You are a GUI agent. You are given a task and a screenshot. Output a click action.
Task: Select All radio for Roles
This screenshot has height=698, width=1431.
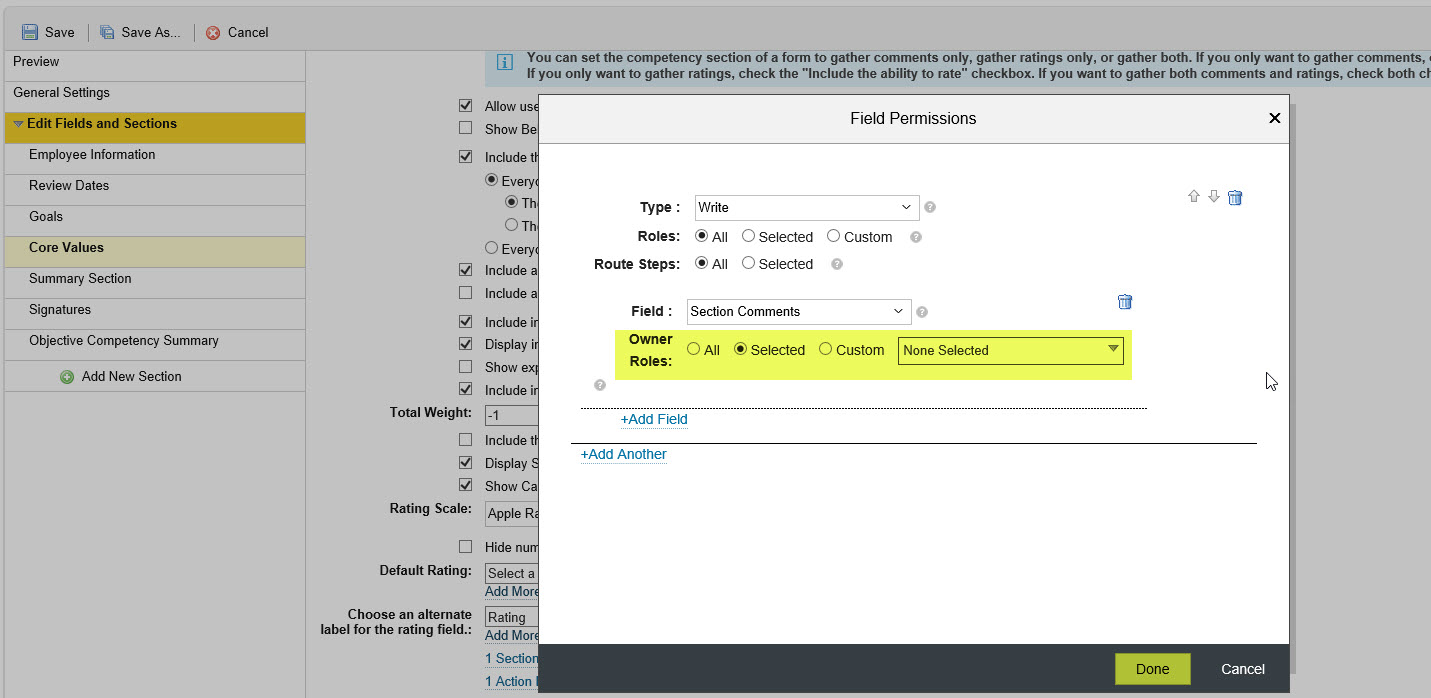click(701, 236)
